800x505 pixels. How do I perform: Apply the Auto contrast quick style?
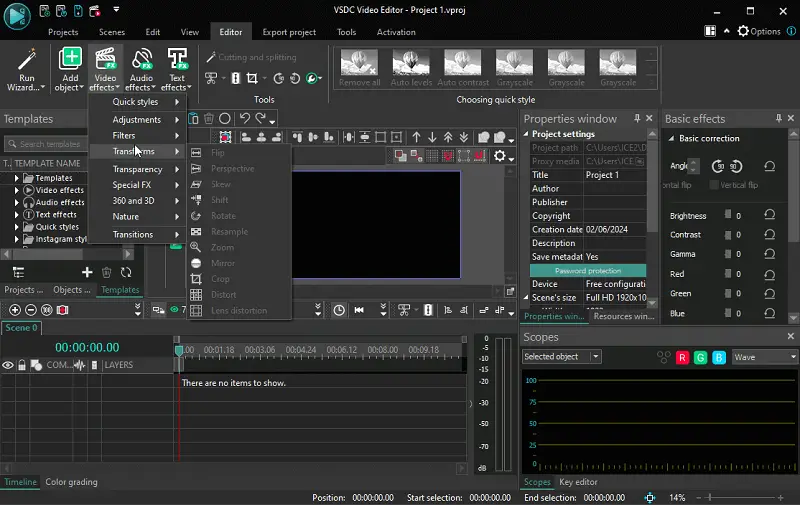click(463, 68)
